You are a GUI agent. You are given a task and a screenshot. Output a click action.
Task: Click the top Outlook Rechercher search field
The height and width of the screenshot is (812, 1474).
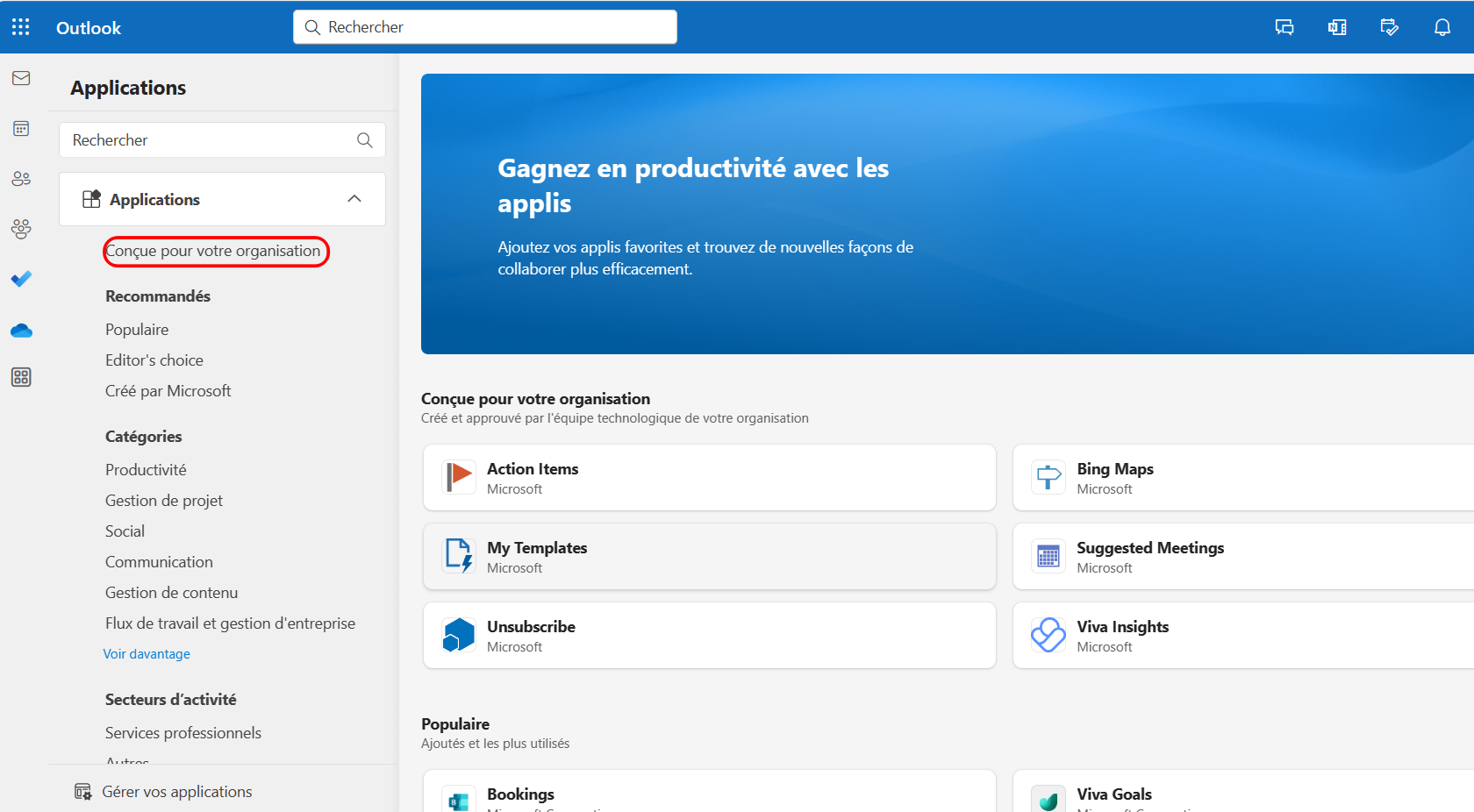[485, 27]
